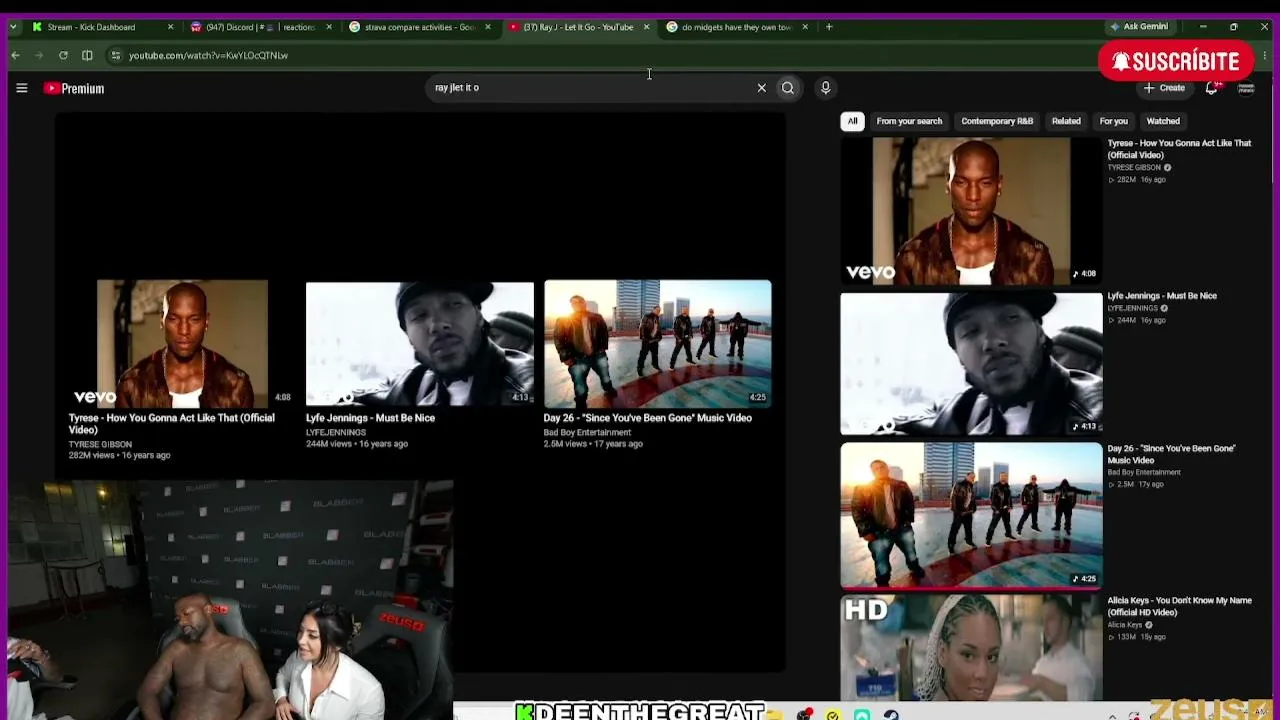Open the account avatar menu
This screenshot has width=1280, height=720.
[x=1246, y=88]
